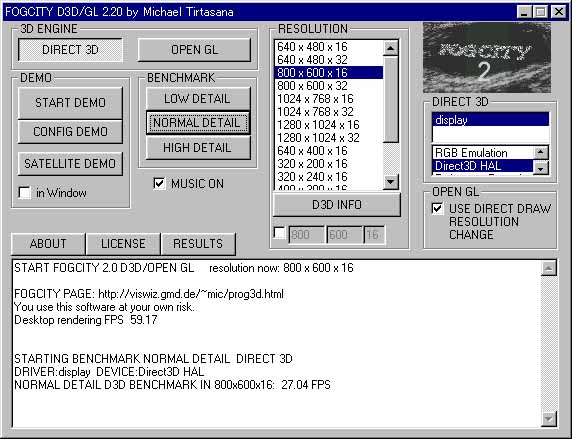Run NORMAL DETAIL benchmark
Viewport: 572px width, 439px height.
(197, 123)
